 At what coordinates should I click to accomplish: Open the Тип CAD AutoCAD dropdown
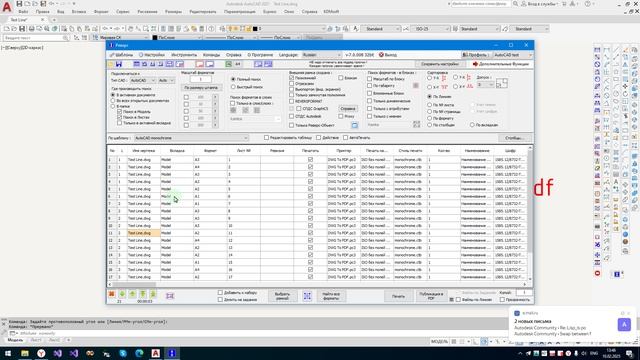[x=142, y=80]
